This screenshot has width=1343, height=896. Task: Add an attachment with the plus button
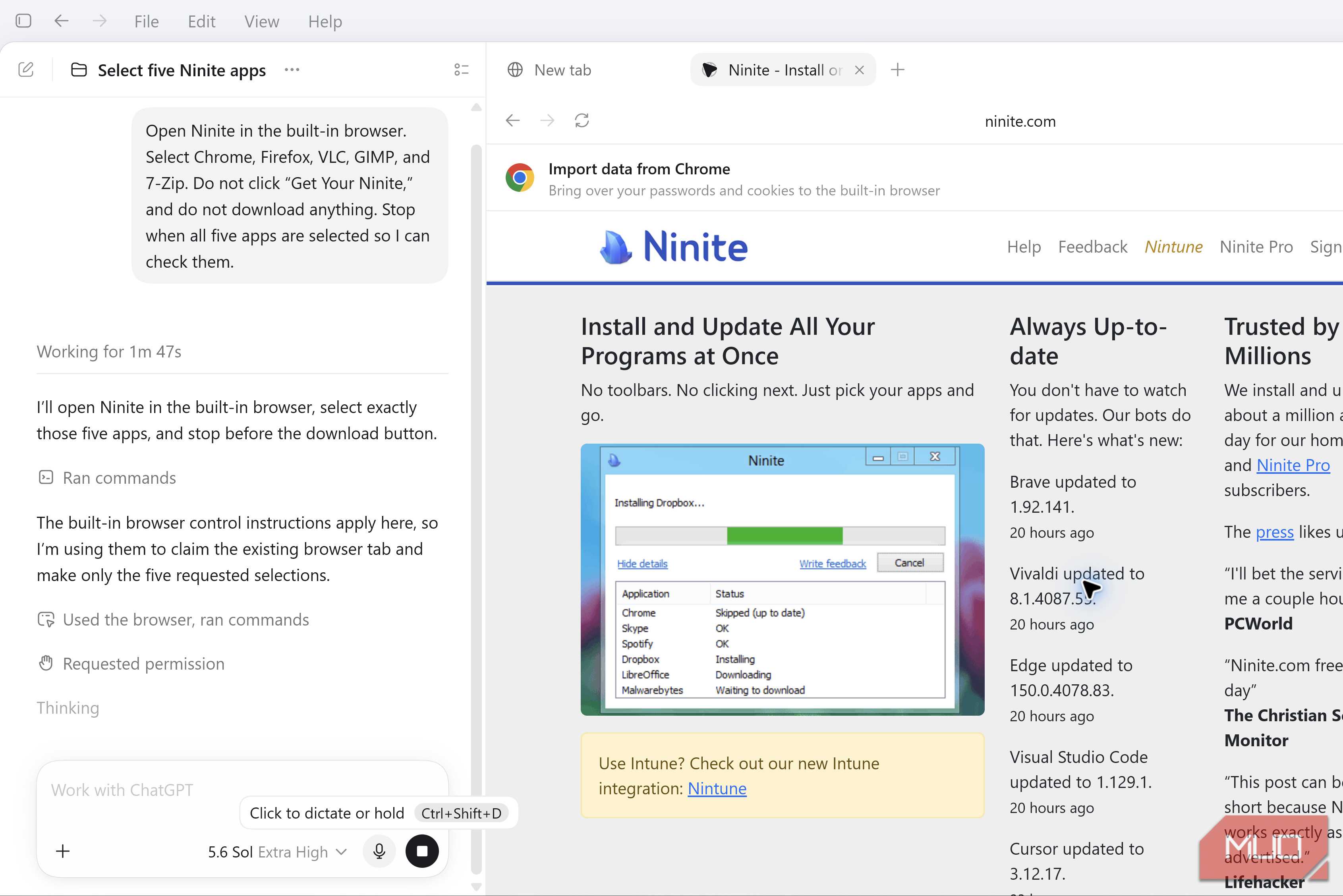pos(63,852)
